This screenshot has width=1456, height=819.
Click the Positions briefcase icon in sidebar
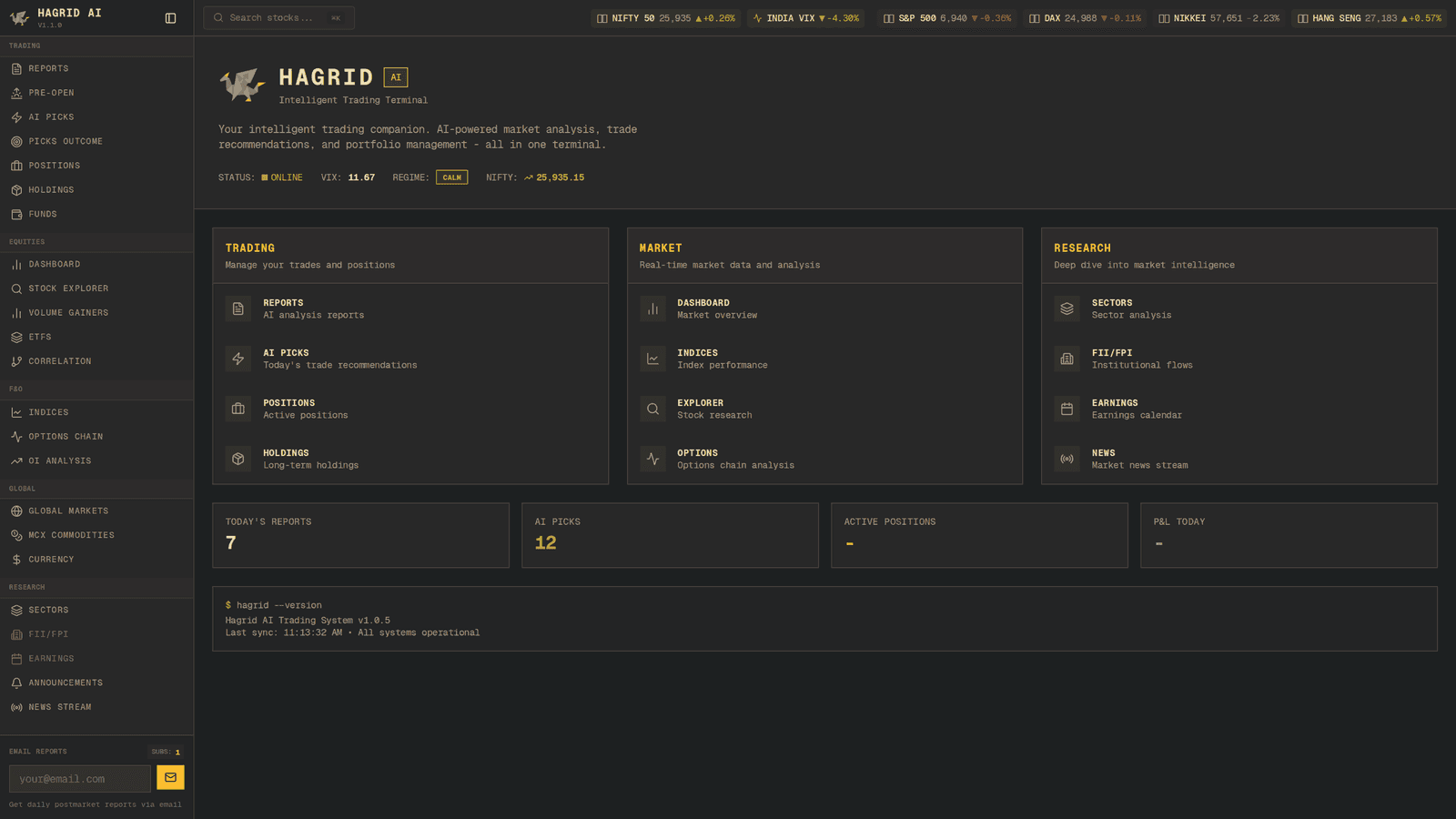16,166
